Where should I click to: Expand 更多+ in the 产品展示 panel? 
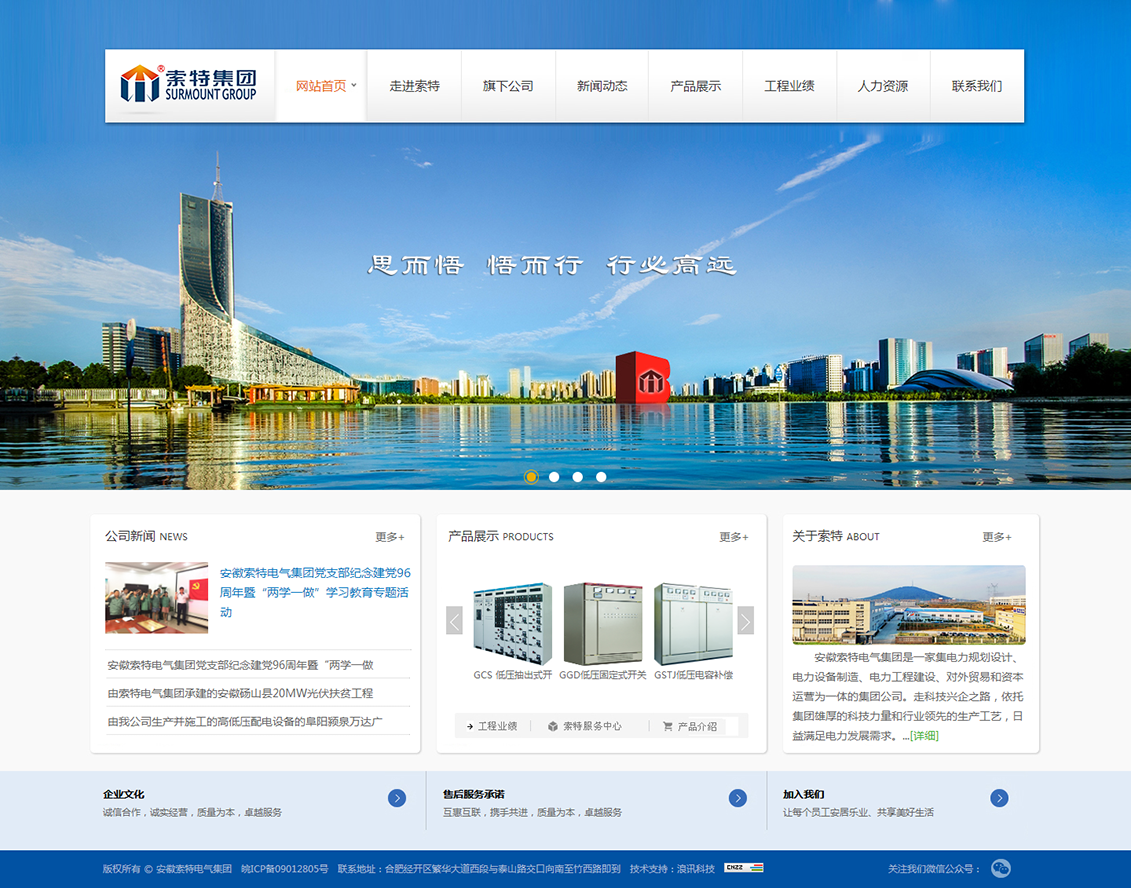734,537
